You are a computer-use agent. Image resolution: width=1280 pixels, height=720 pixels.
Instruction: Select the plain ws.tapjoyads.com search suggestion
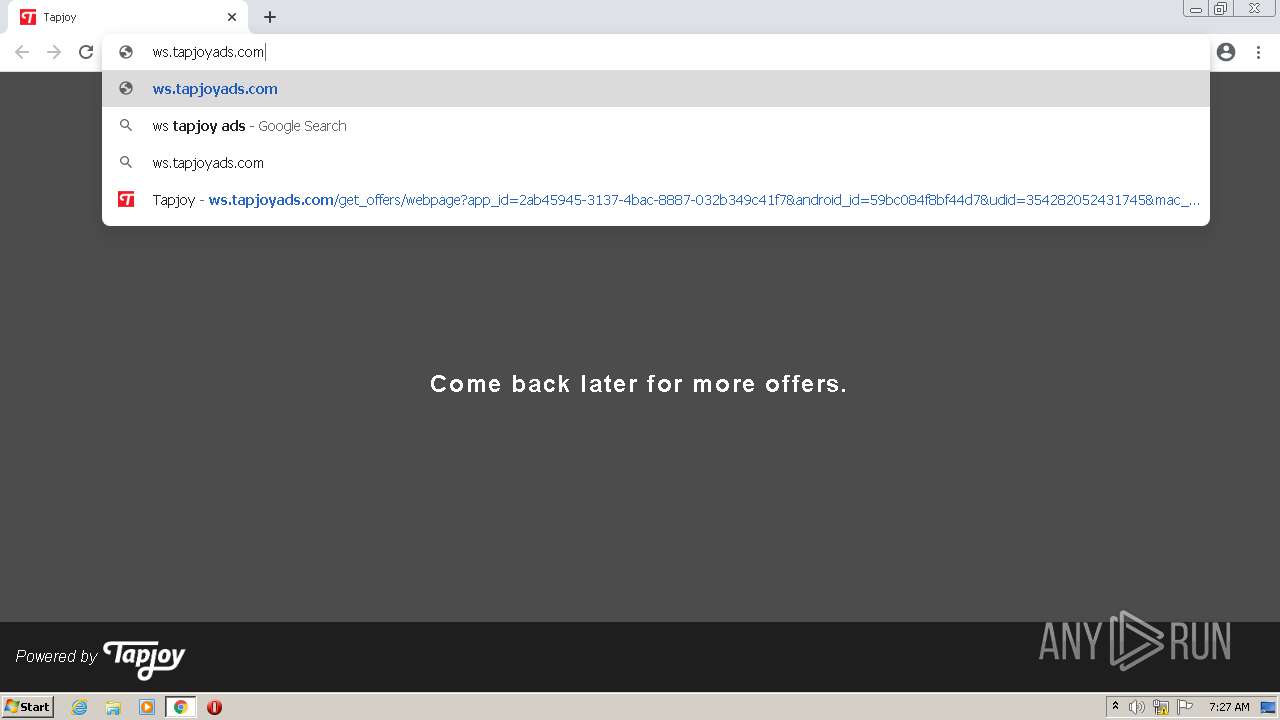tap(656, 163)
